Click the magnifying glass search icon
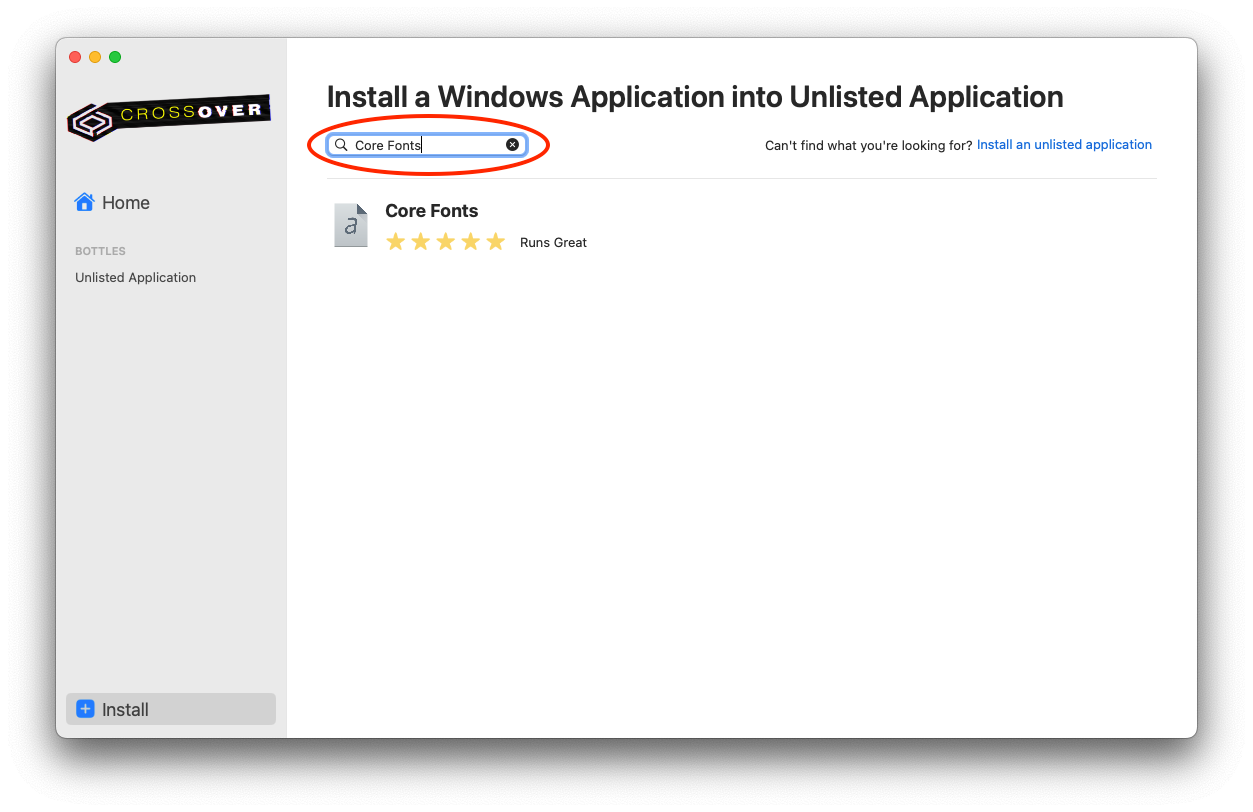The image size is (1253, 812). coord(341,145)
